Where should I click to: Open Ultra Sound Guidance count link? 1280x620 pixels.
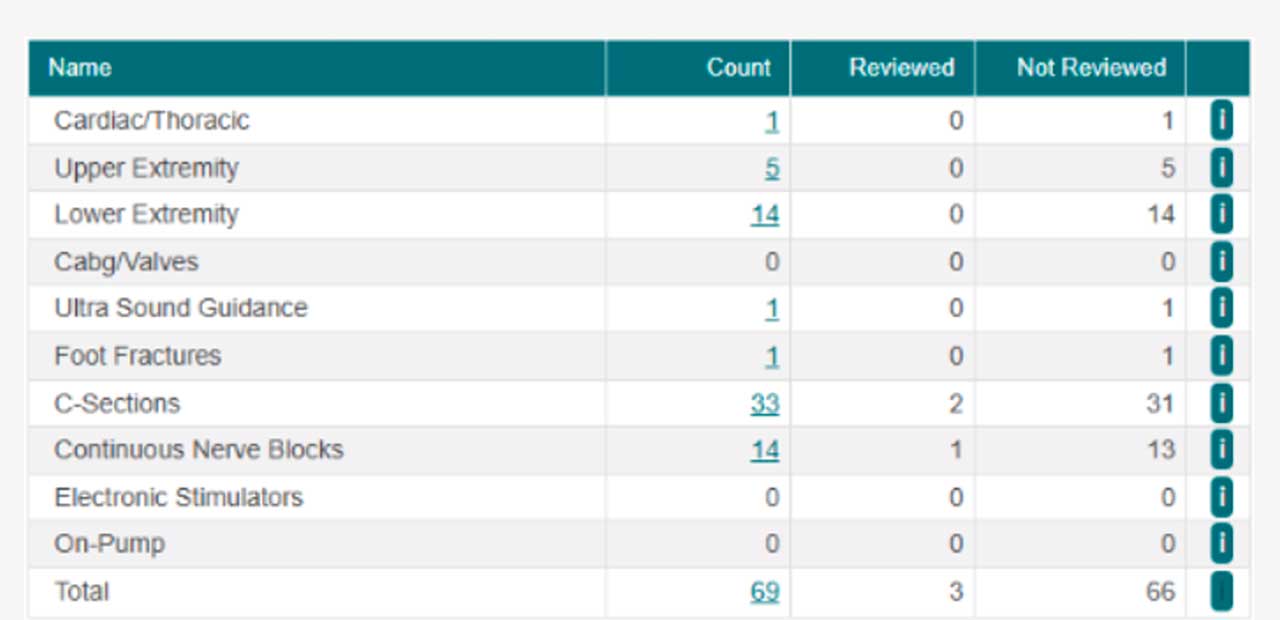tap(772, 310)
